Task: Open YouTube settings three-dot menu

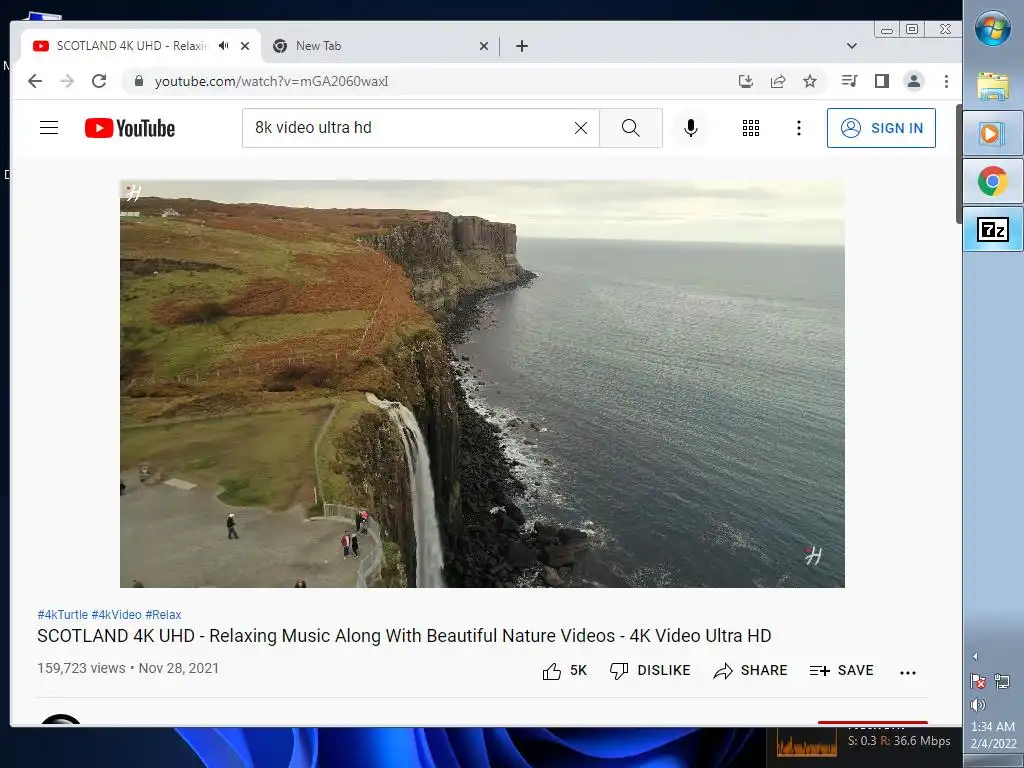Action: point(799,128)
